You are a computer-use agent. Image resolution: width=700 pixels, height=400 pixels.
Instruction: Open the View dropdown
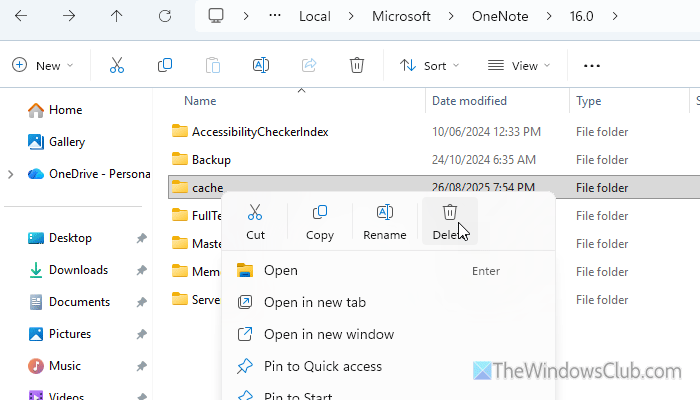[x=519, y=66]
